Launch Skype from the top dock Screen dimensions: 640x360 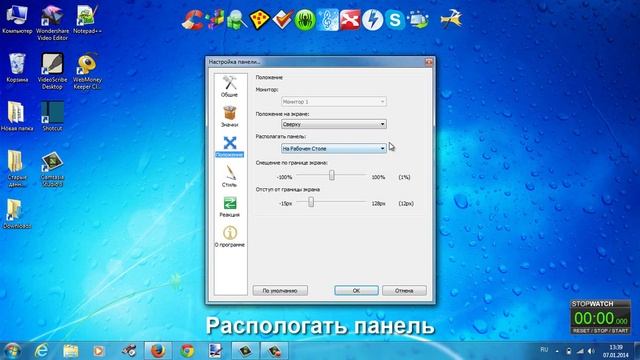(395, 20)
